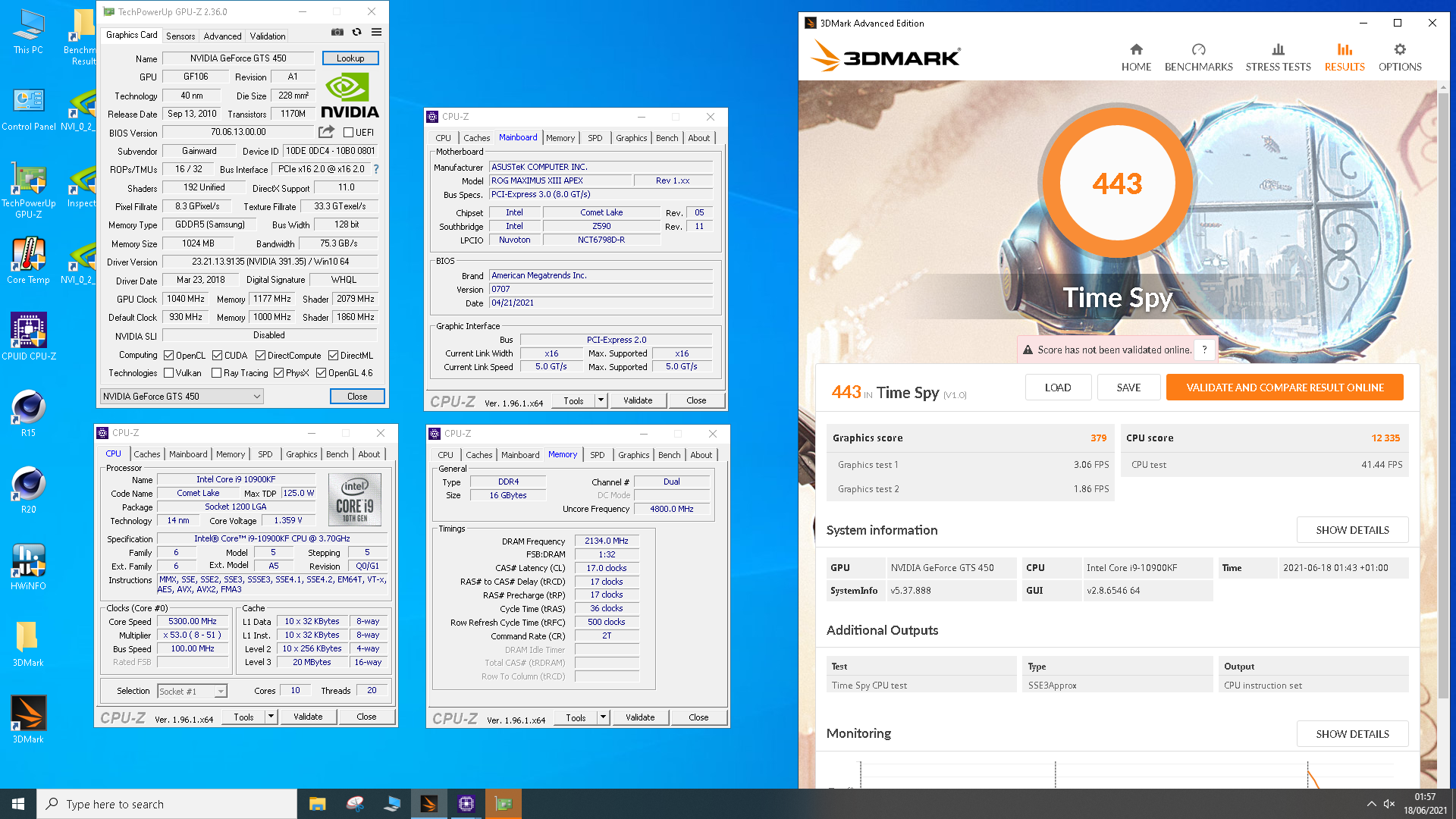The width and height of the screenshot is (1456, 819).
Task: Open 3DMark Stress Tests section
Action: click(1278, 58)
